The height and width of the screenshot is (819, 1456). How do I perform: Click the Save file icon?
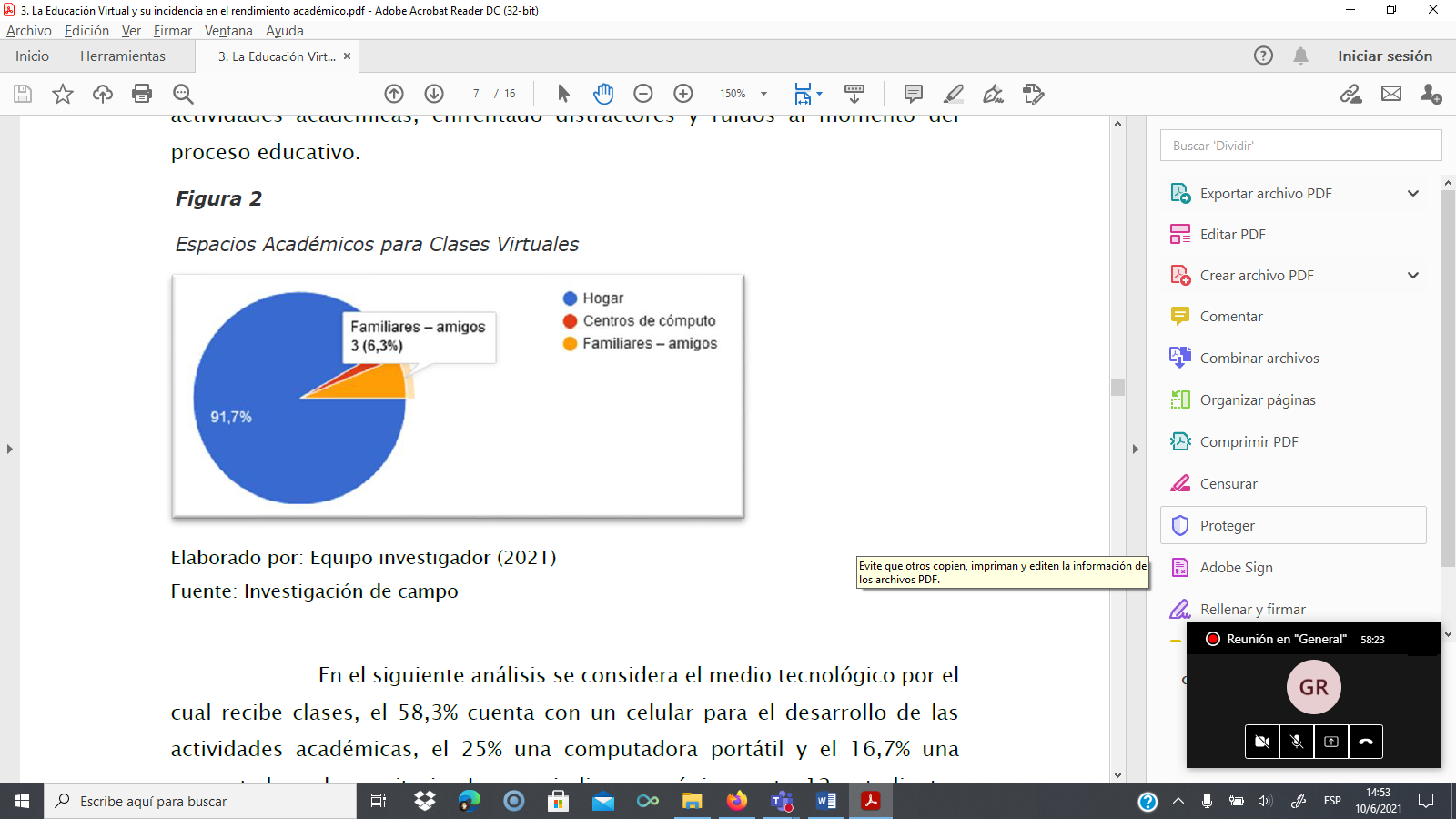tap(23, 94)
